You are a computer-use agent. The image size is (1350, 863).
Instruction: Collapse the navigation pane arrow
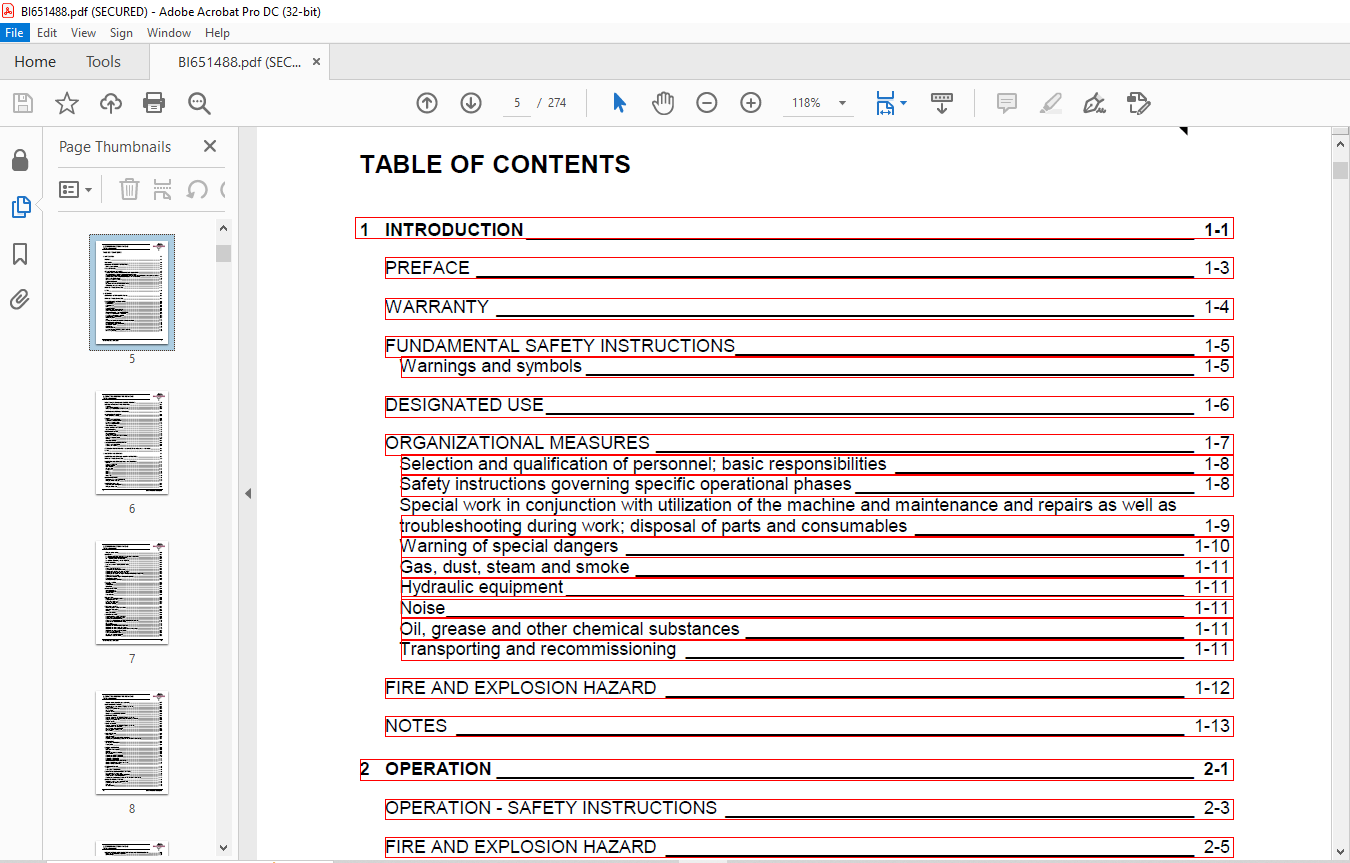pyautogui.click(x=248, y=493)
